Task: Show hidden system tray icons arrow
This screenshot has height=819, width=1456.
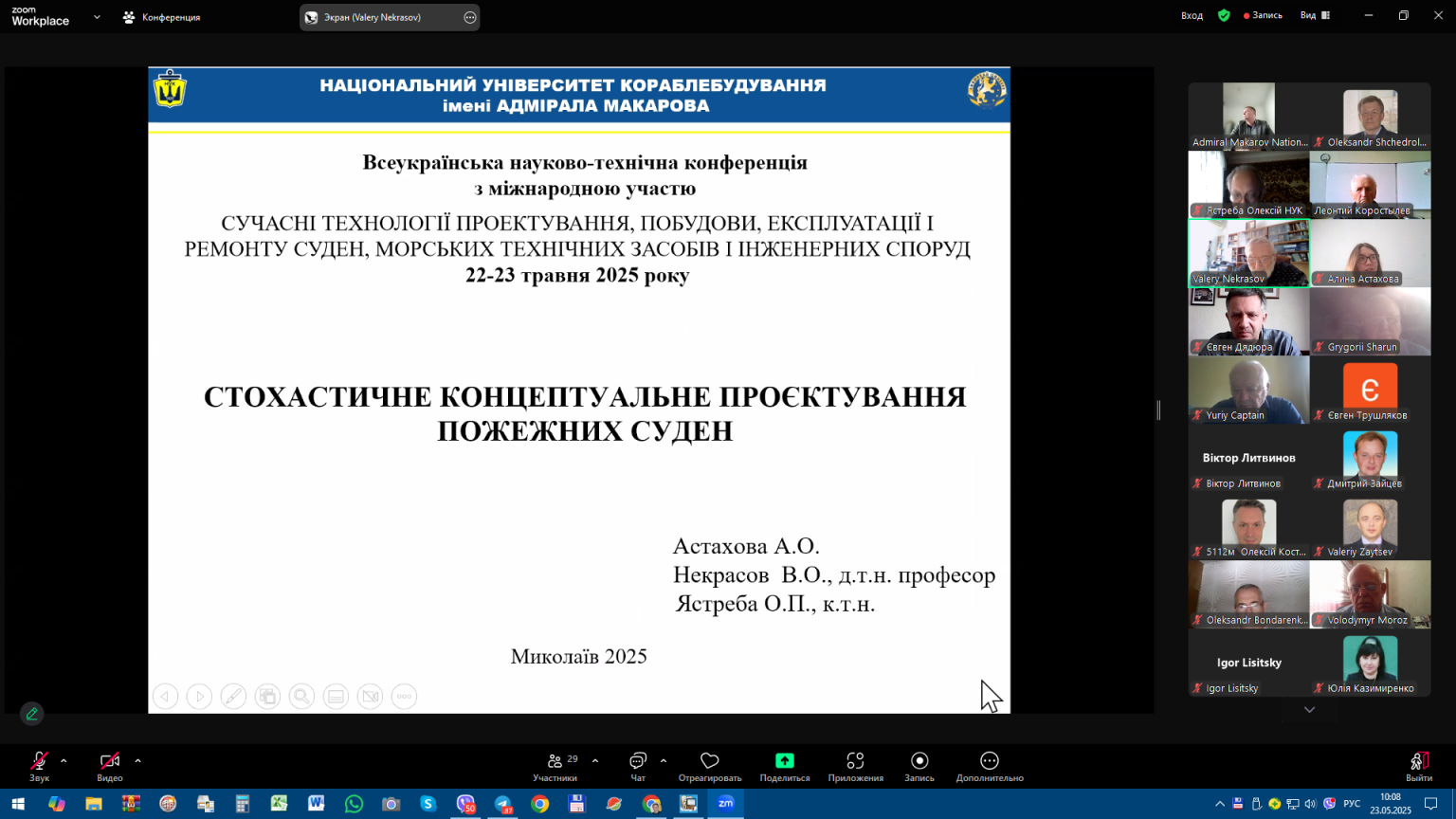Action: (x=1220, y=804)
